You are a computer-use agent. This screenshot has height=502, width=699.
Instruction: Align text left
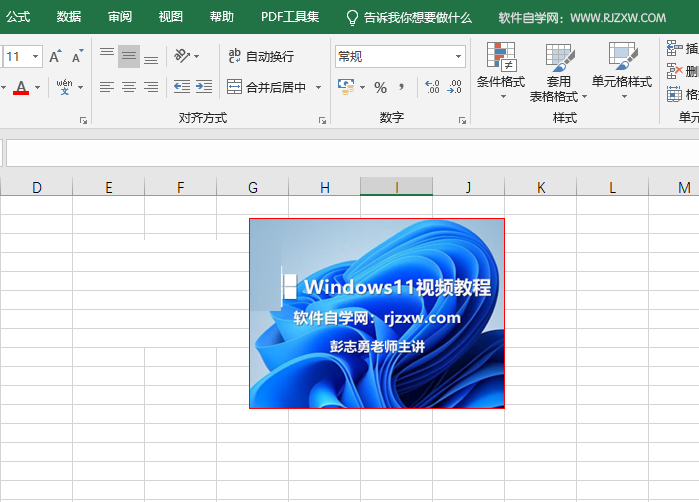107,86
